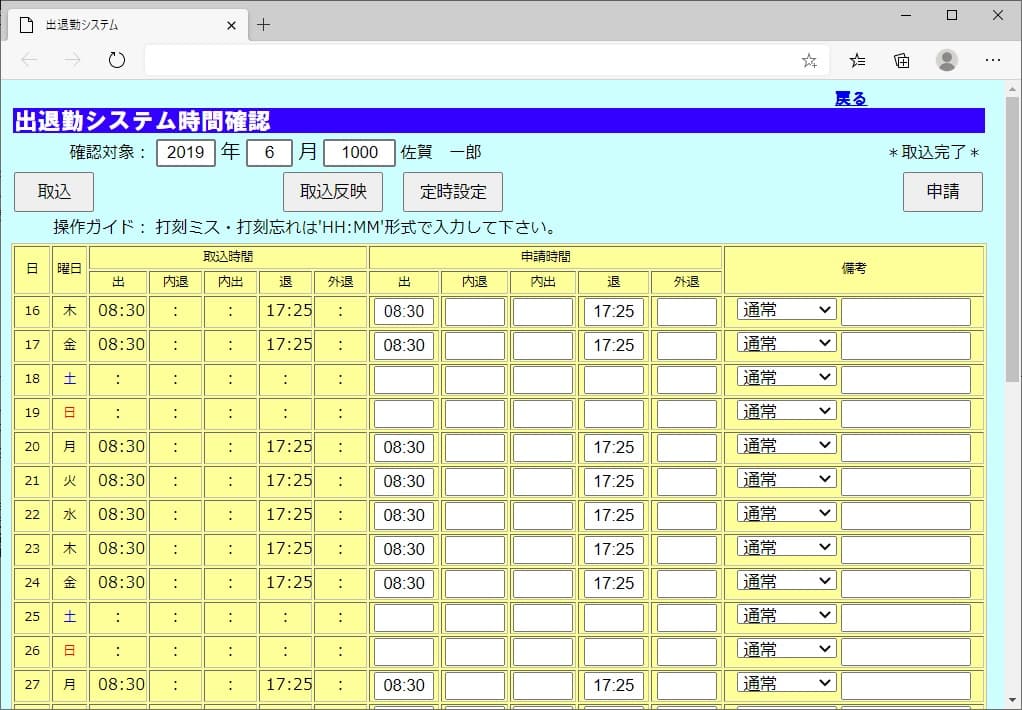Viewport: 1022px width, 710px height.
Task: Select the 出退勤システム browser tab
Action: pos(120,25)
